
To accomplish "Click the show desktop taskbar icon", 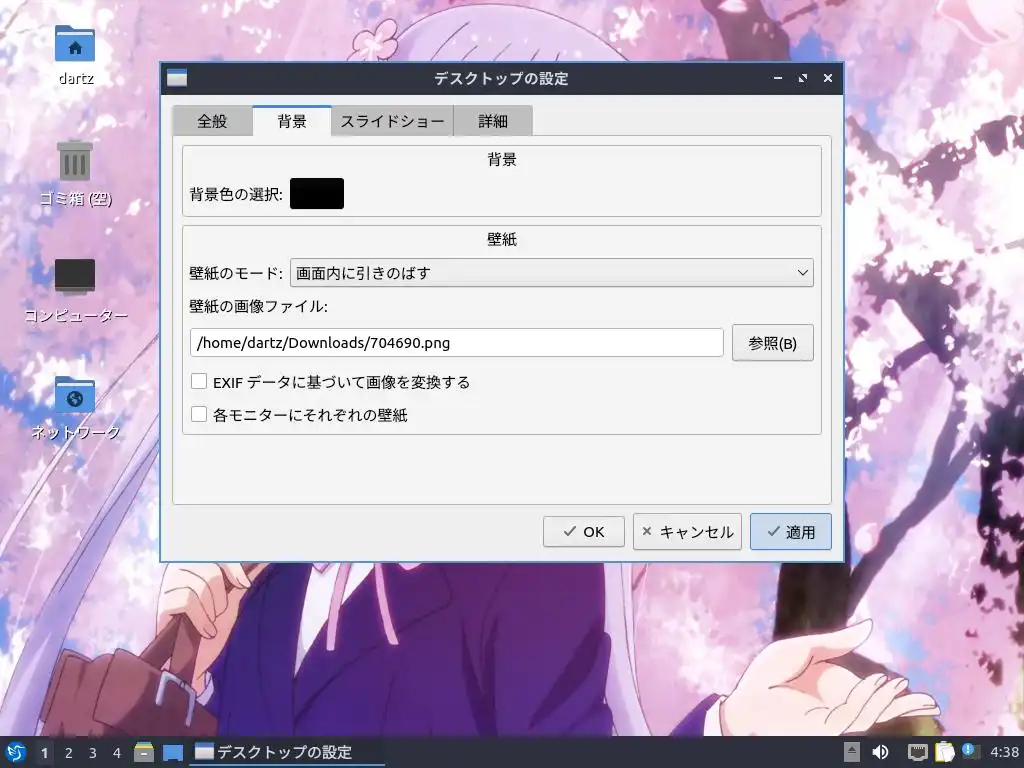I will [172, 752].
